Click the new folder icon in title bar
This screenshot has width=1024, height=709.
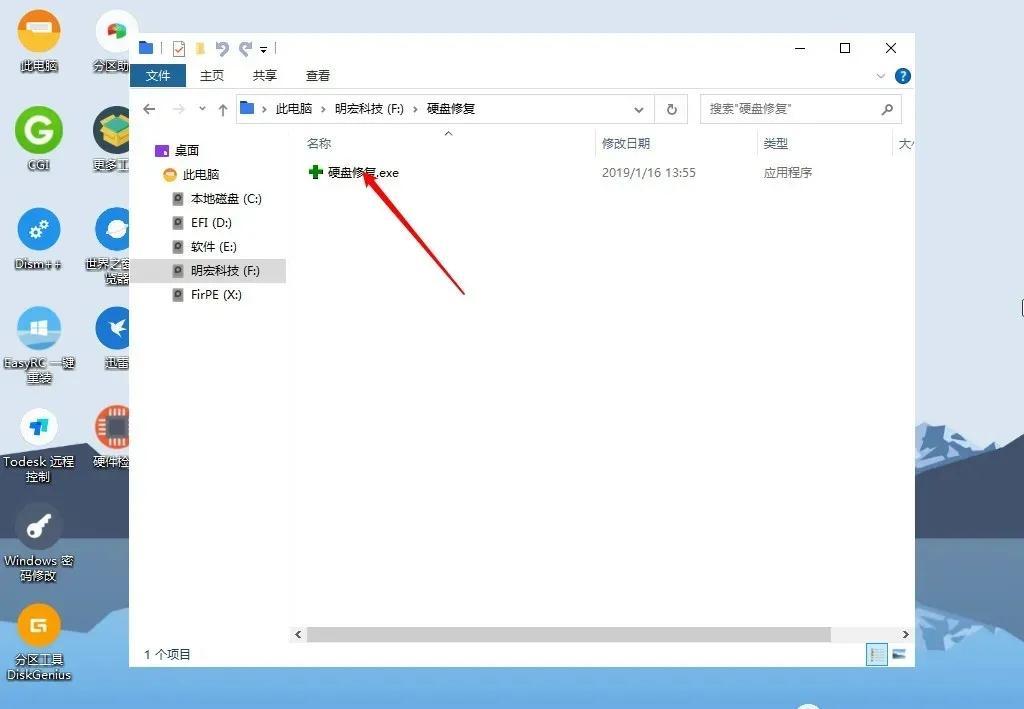[x=200, y=48]
